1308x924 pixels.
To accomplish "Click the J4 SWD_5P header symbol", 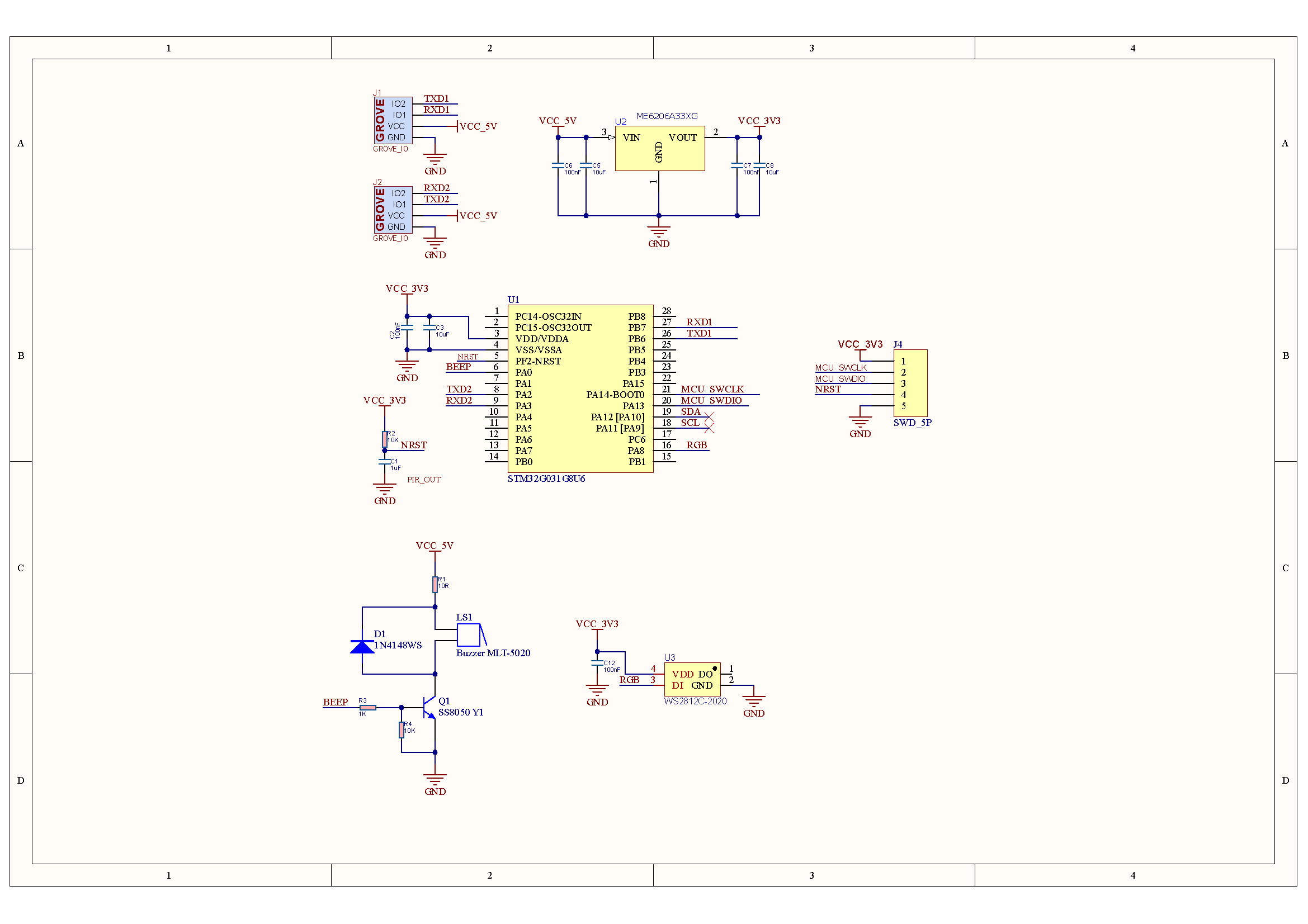I will [910, 383].
